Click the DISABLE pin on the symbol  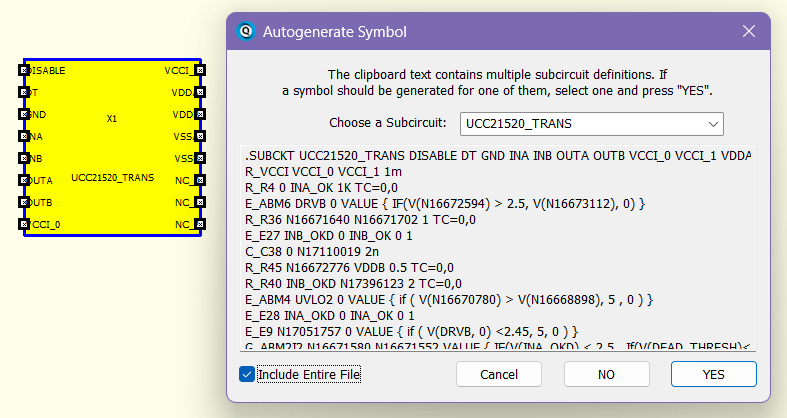(24, 71)
